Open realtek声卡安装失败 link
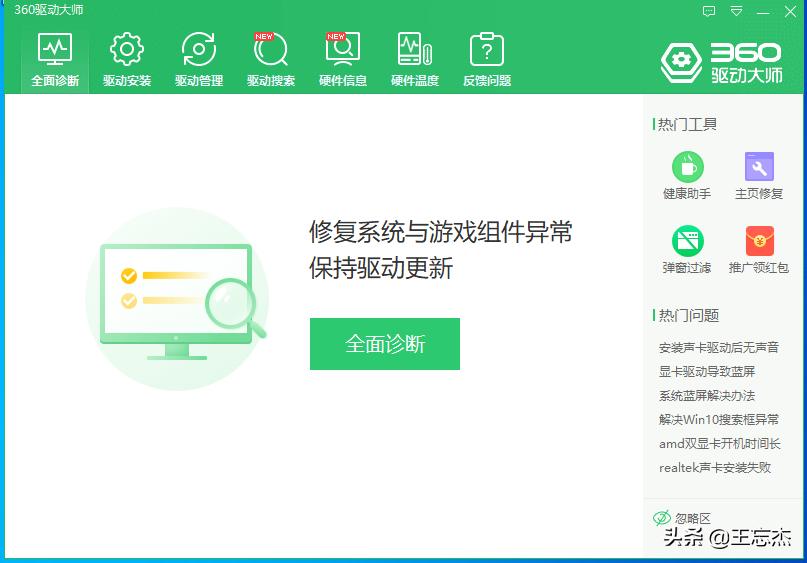The image size is (807, 563). pyautogui.click(x=715, y=467)
